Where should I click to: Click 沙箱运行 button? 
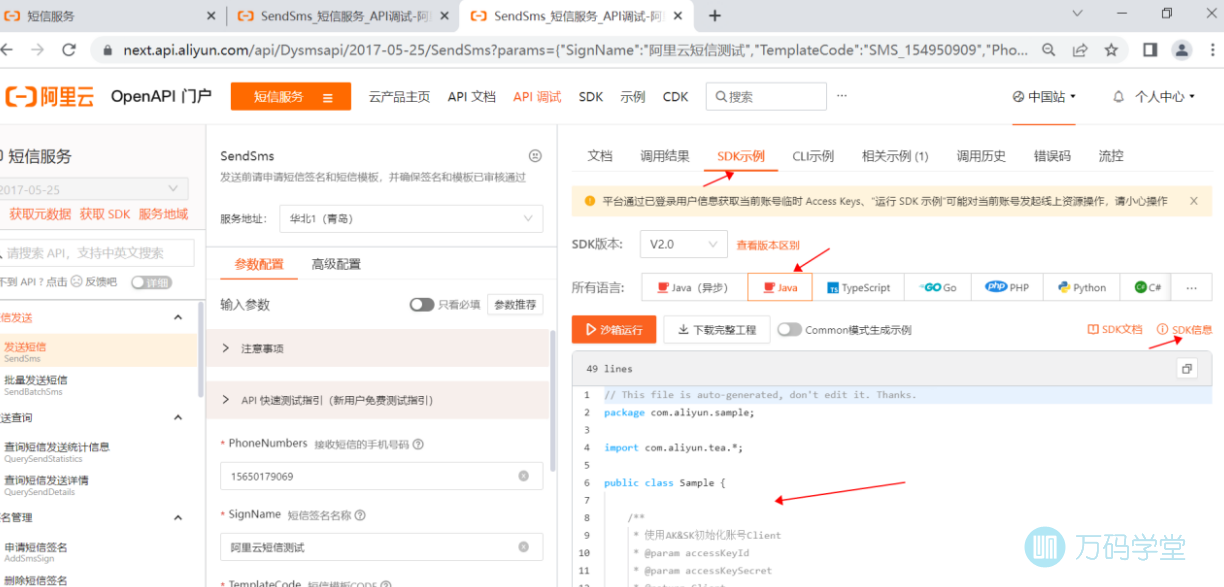click(x=614, y=329)
